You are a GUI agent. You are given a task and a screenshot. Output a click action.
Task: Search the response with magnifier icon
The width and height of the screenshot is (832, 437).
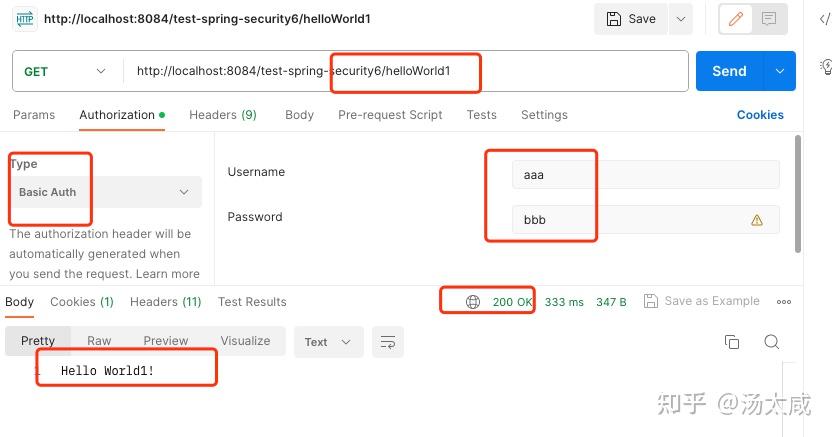tap(772, 342)
